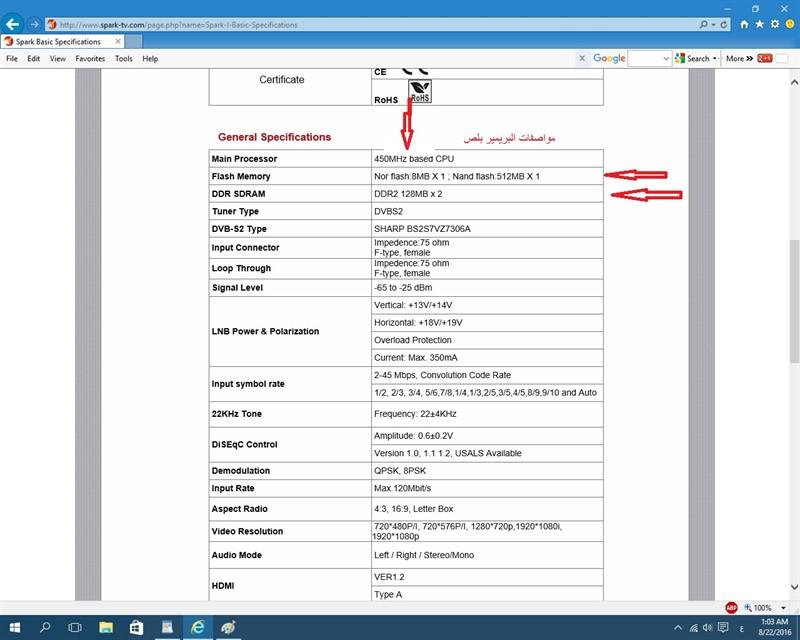Click the browser forward arrow button

pos(34,24)
